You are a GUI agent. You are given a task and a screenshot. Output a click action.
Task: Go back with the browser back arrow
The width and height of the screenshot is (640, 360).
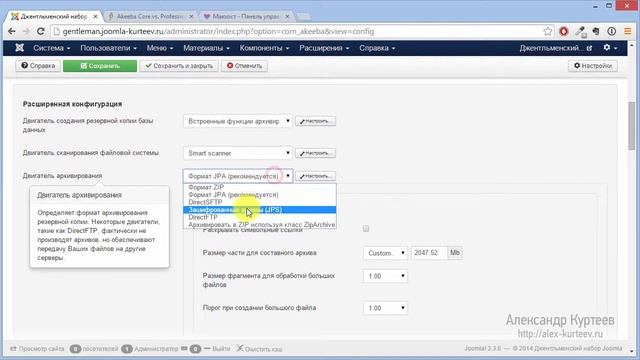tap(12, 31)
